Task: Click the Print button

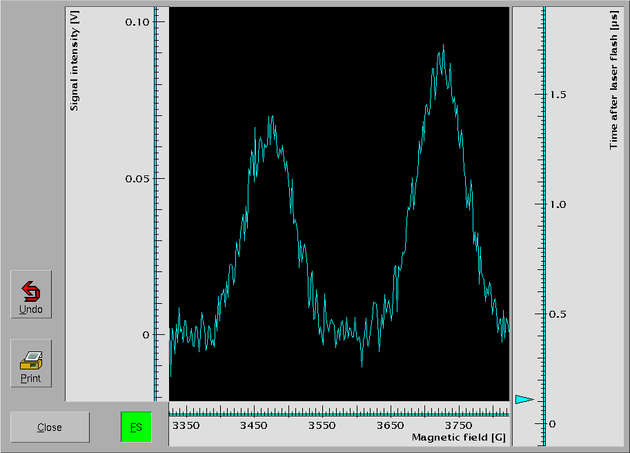Action: pos(31,363)
